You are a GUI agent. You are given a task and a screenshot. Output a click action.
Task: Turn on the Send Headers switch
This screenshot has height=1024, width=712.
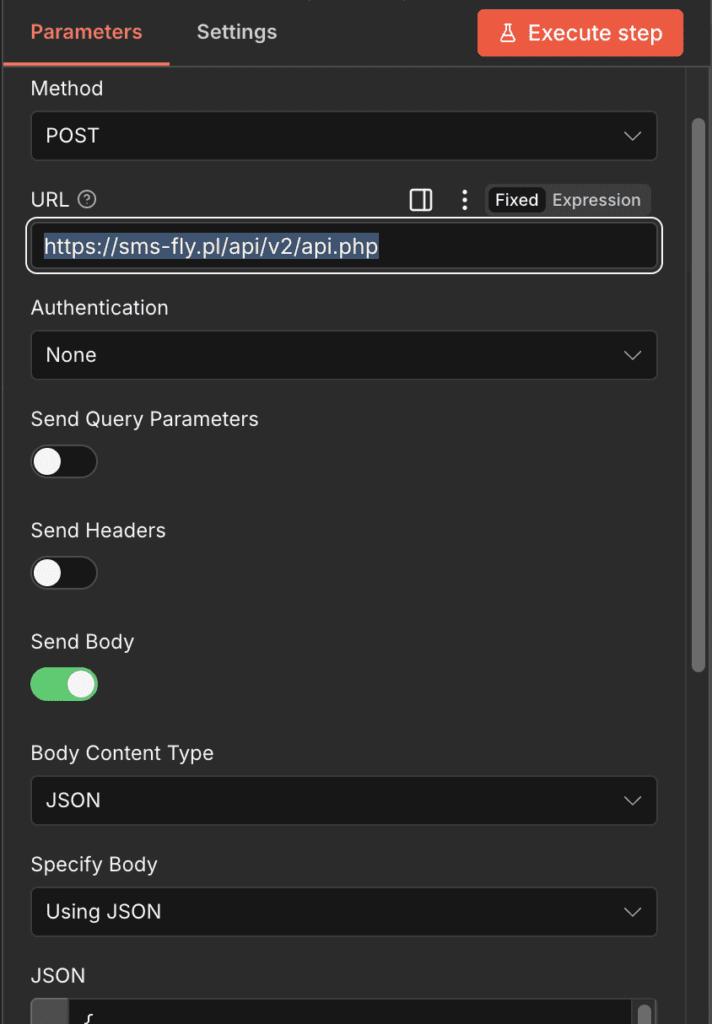[x=64, y=573]
